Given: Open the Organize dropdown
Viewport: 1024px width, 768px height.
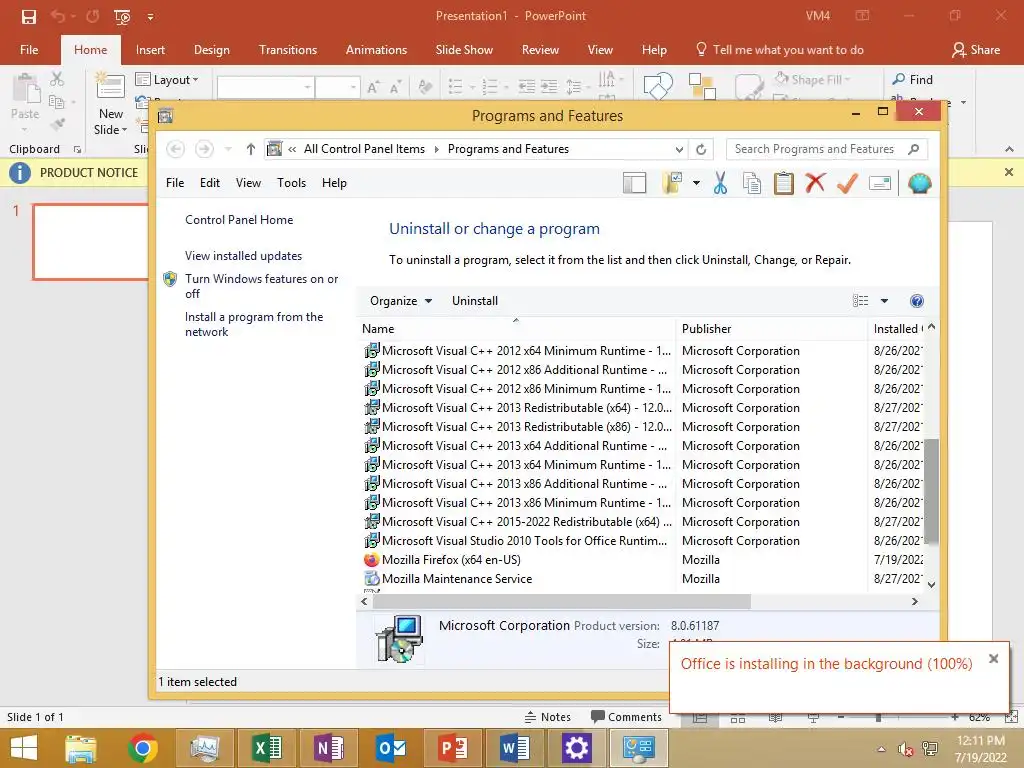Looking at the screenshot, I should coord(400,301).
